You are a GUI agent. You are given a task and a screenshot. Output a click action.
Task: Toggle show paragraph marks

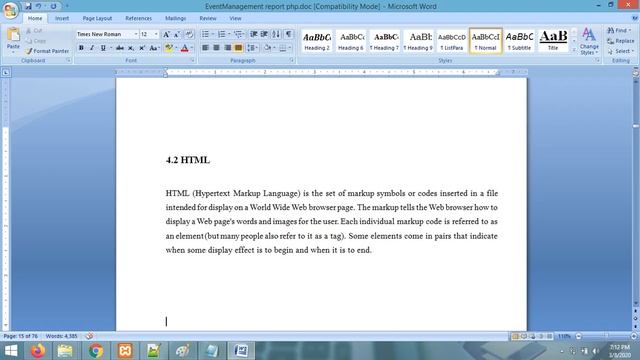tap(289, 34)
